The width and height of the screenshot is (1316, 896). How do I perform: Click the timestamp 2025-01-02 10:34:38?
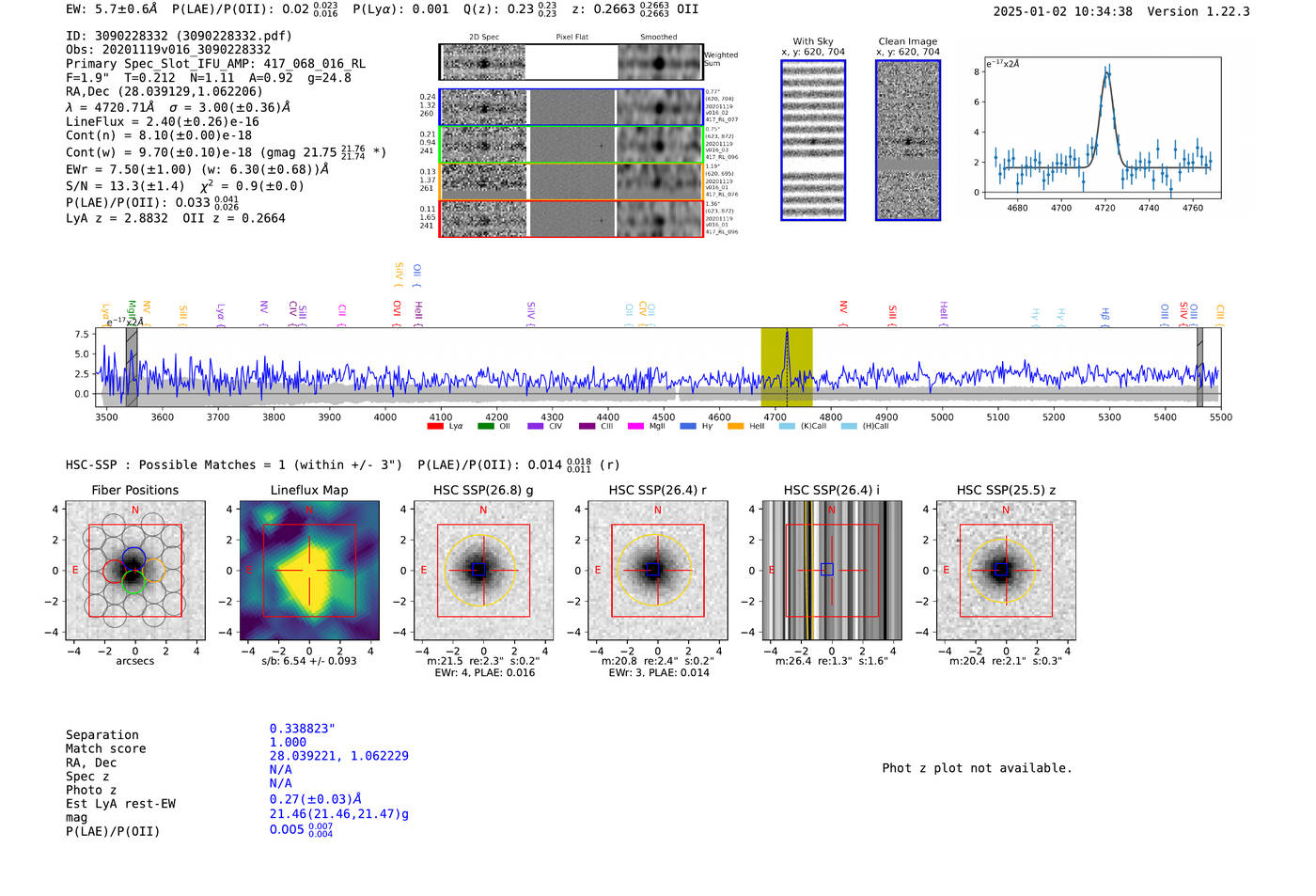click(1063, 11)
